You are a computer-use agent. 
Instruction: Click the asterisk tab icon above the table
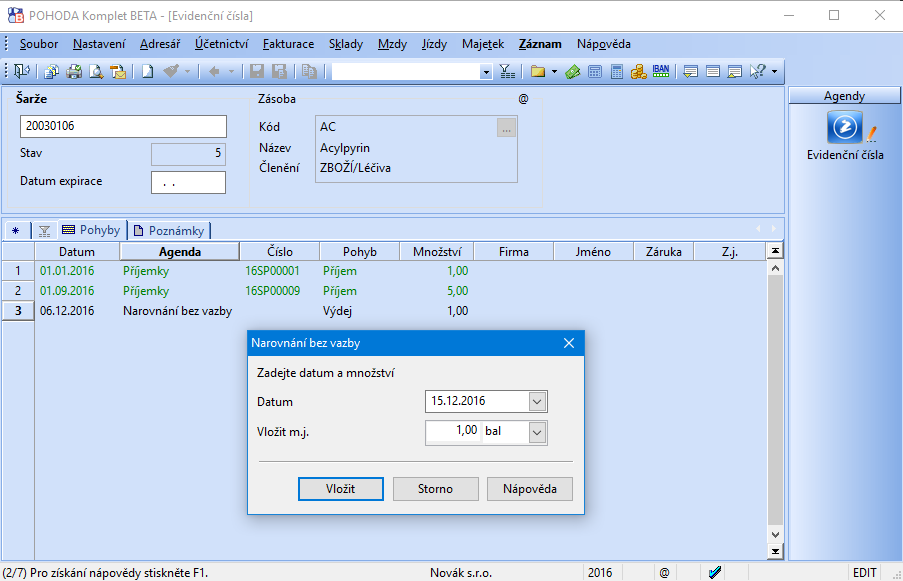point(16,231)
